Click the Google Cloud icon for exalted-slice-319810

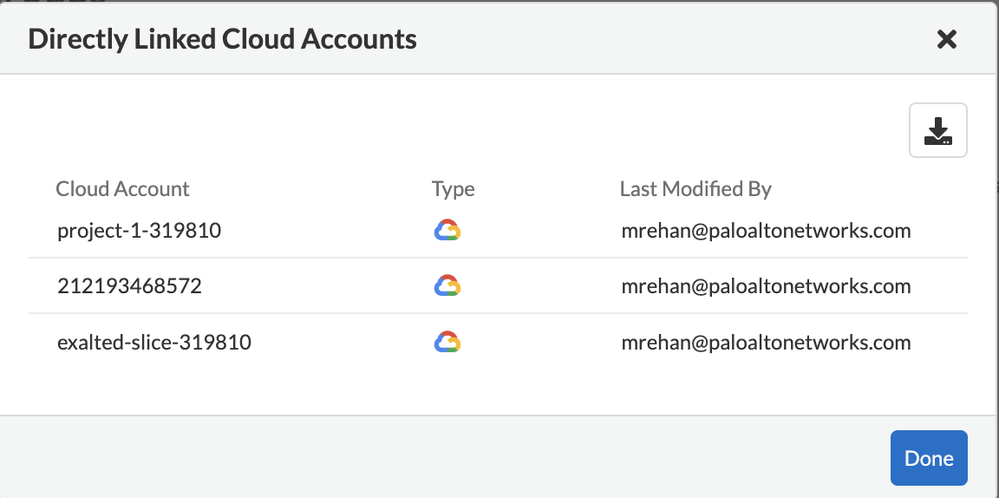pyautogui.click(x=447, y=343)
